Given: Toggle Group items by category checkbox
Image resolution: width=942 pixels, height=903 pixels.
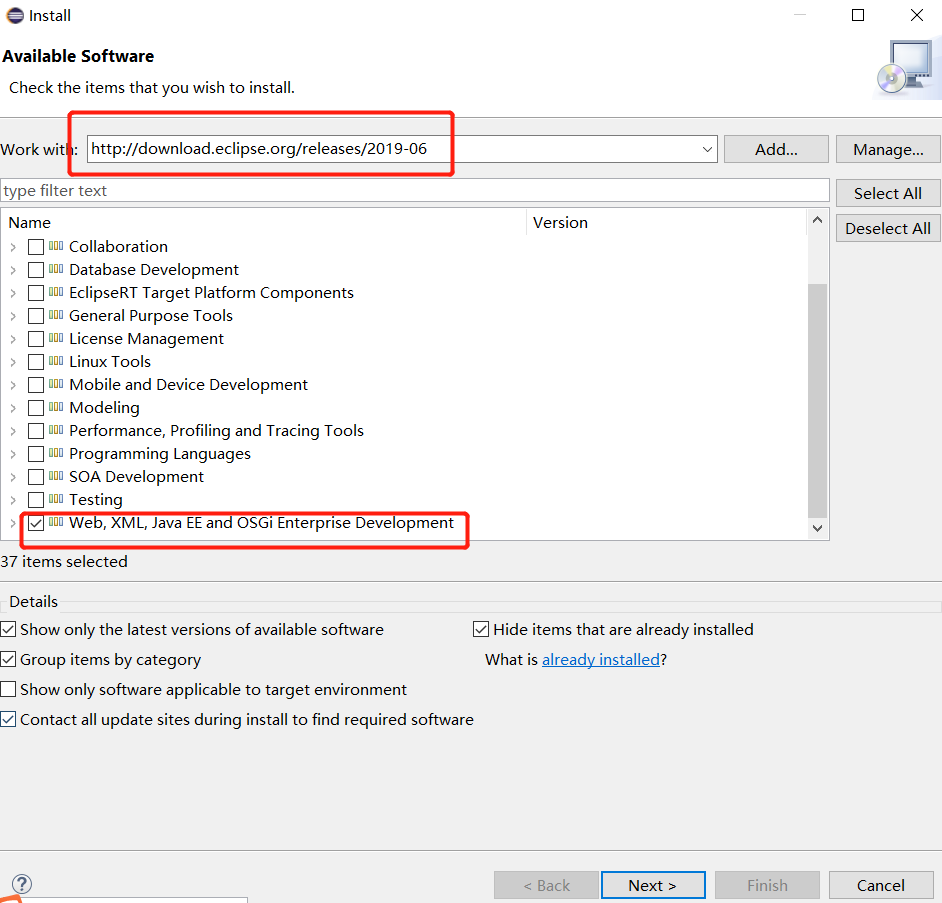Looking at the screenshot, I should click(8, 659).
